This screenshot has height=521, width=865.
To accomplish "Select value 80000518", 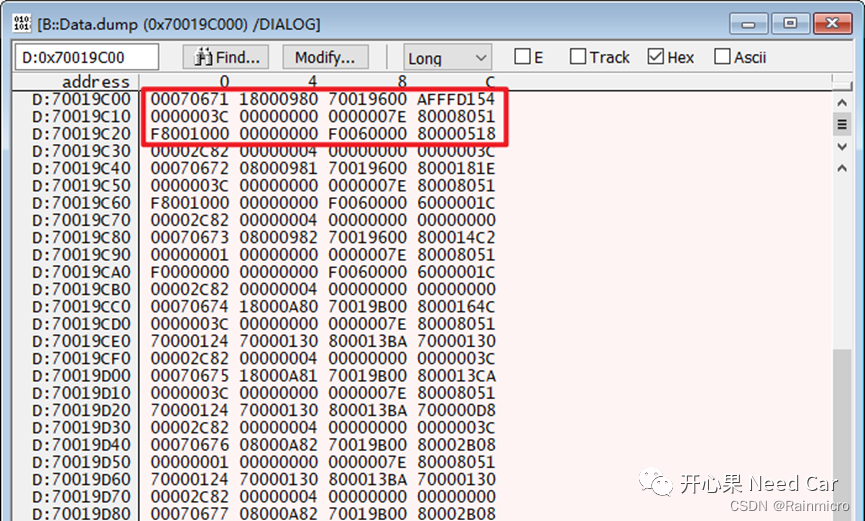I will pyautogui.click(x=456, y=134).
